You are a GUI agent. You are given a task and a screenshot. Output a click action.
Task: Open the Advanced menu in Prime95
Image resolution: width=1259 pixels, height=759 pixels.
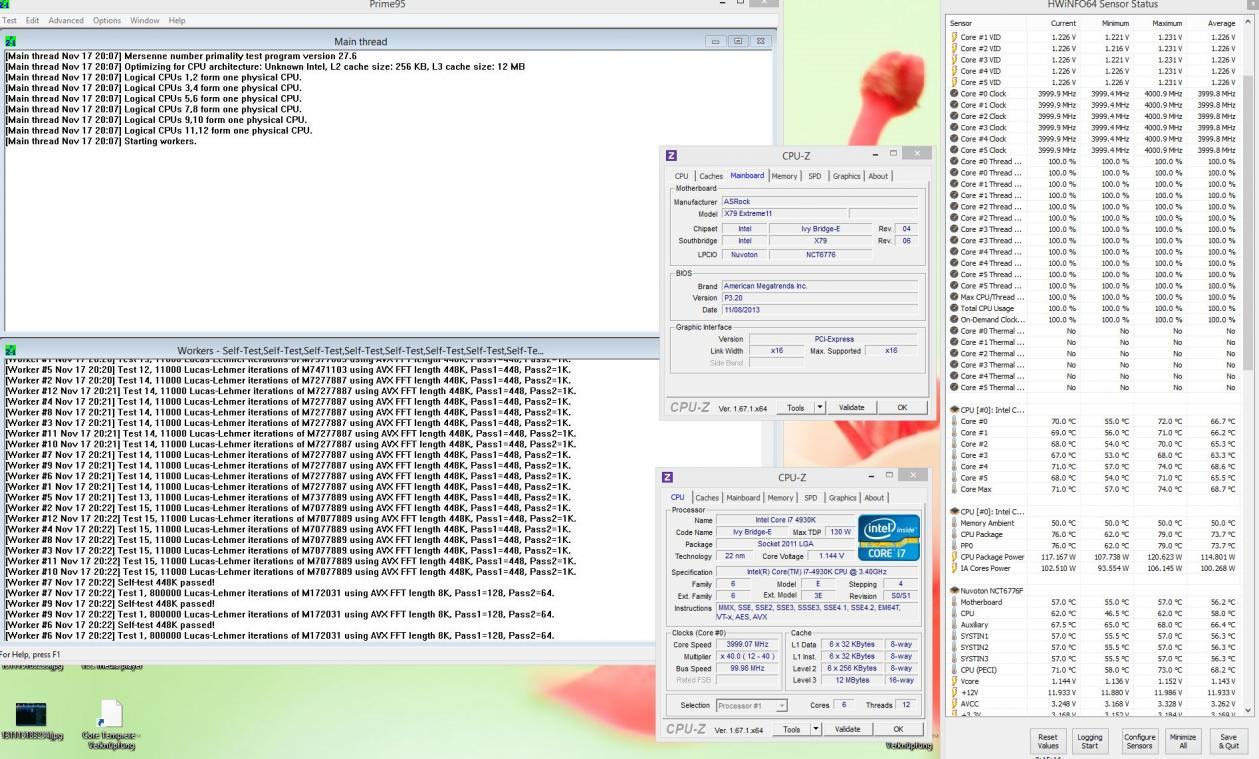point(66,20)
